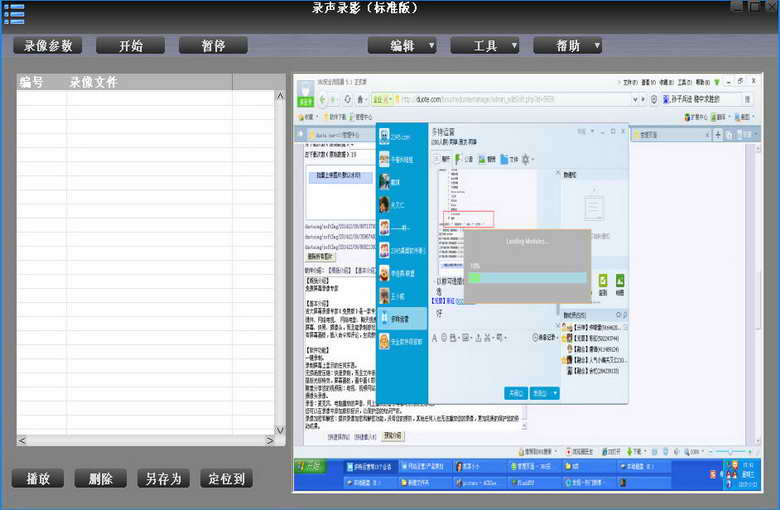
Task: Expand the 工具 dropdown menu
Action: [485, 46]
